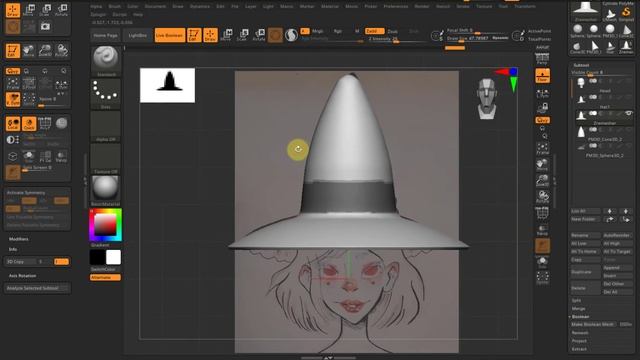The image size is (640, 360).
Task: Click the Move icon in top-left panel
Action: 29,10
